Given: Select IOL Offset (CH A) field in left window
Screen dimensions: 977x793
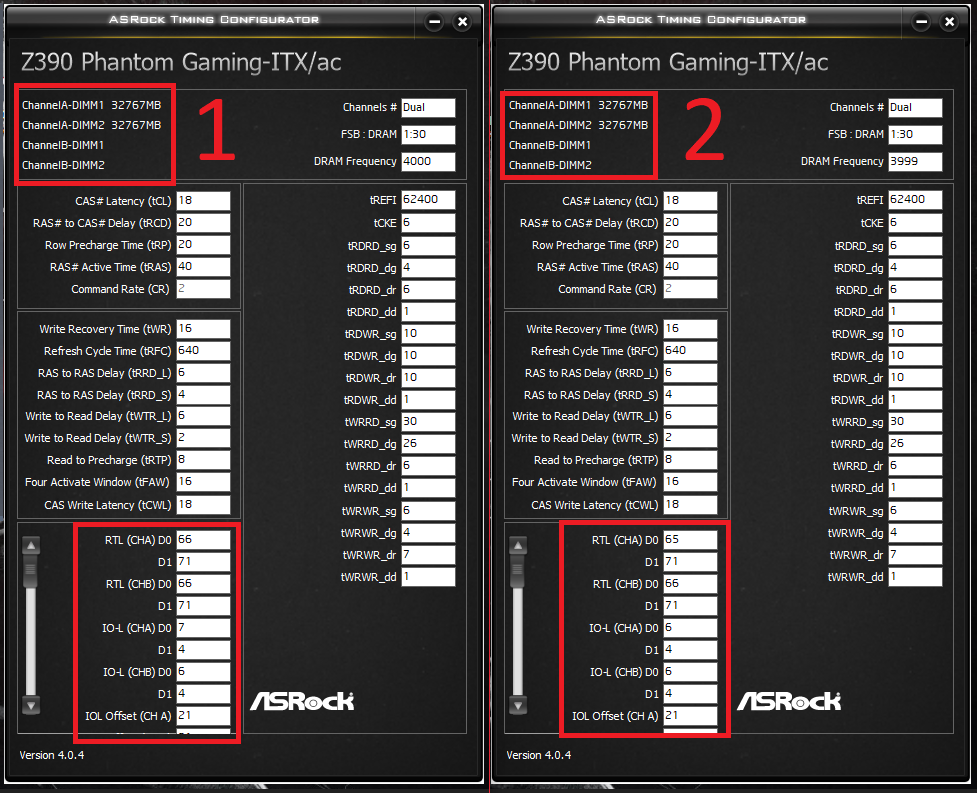Looking at the screenshot, I should point(203,716).
